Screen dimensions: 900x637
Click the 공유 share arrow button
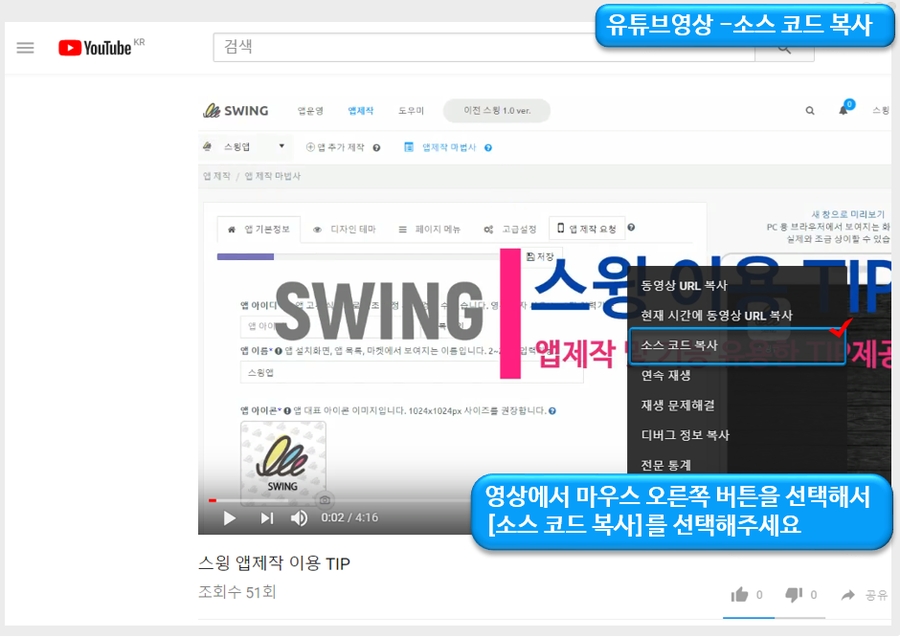[865, 595]
